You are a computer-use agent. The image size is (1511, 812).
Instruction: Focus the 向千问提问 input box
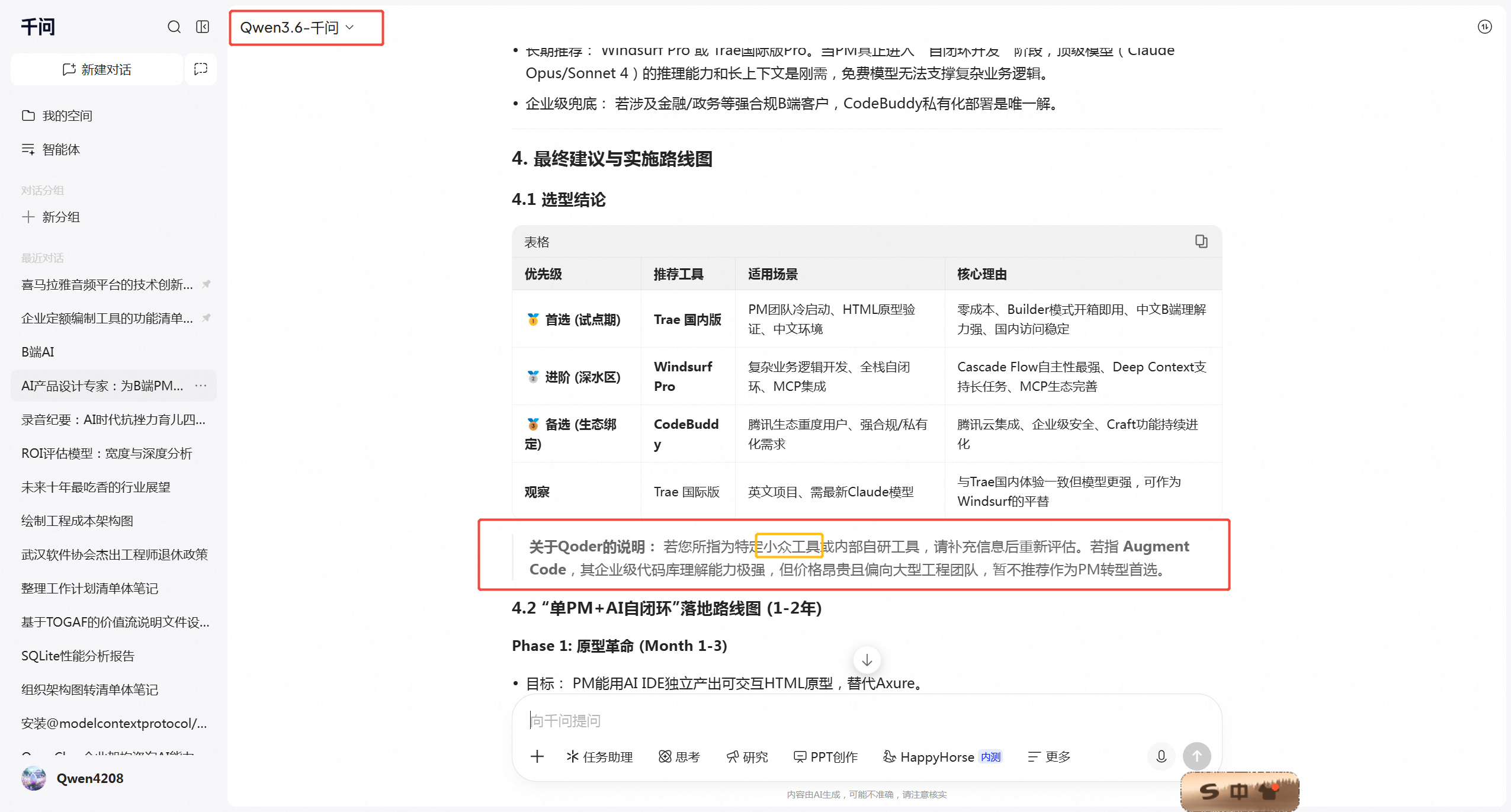pyautogui.click(x=867, y=720)
